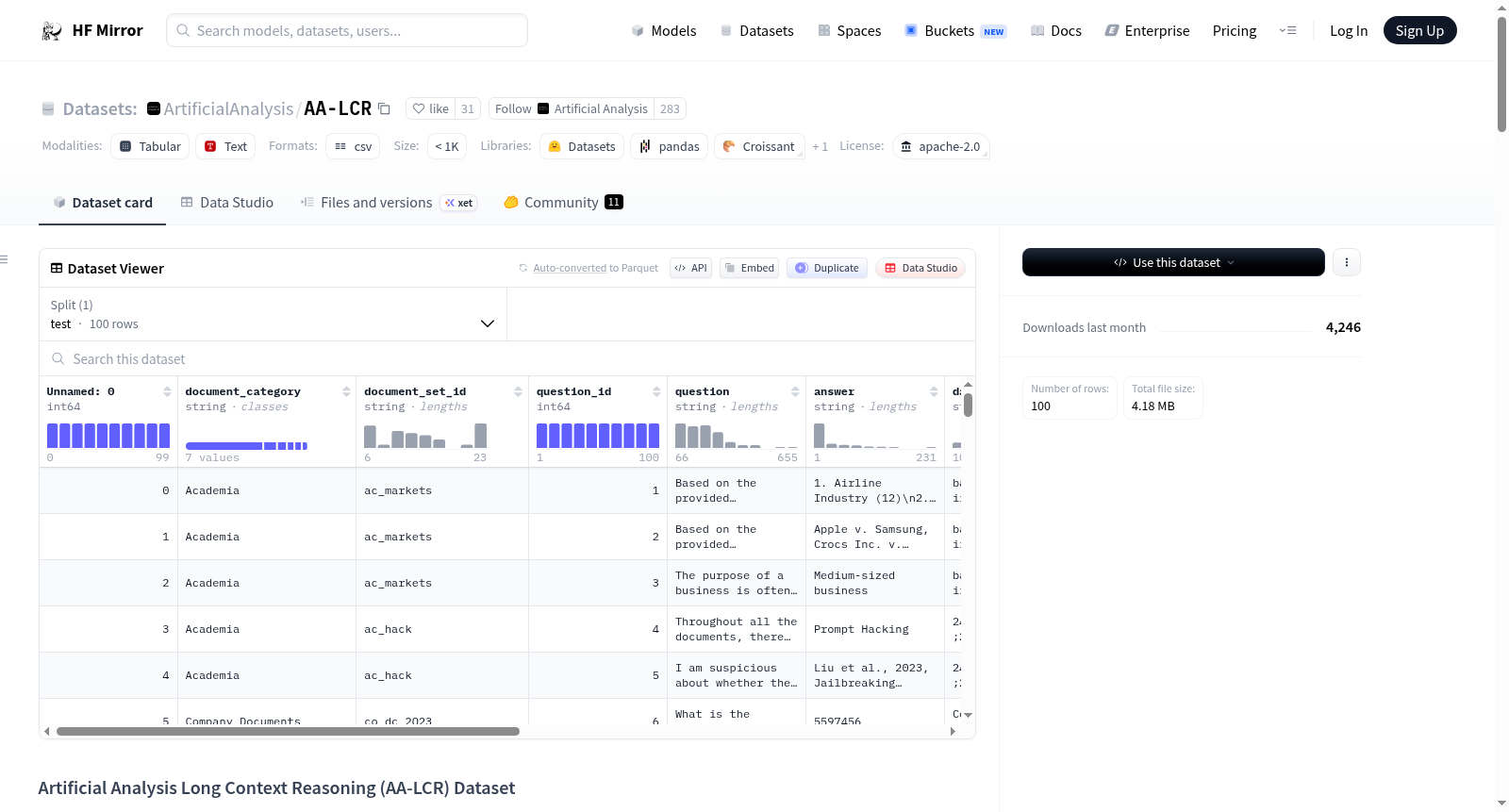Click the table vertical scrollbar thumb

click(968, 406)
